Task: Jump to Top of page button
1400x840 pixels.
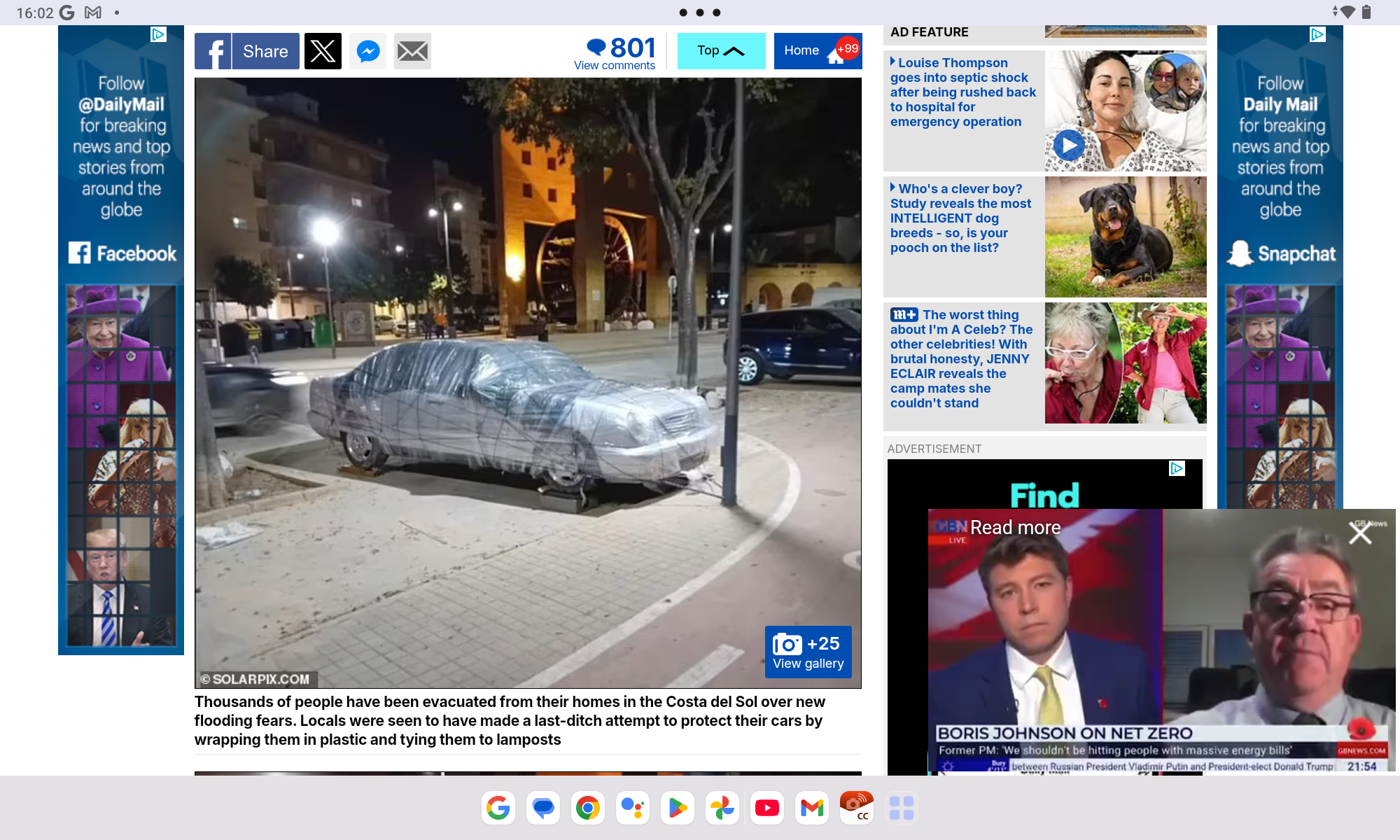Action: (721, 51)
